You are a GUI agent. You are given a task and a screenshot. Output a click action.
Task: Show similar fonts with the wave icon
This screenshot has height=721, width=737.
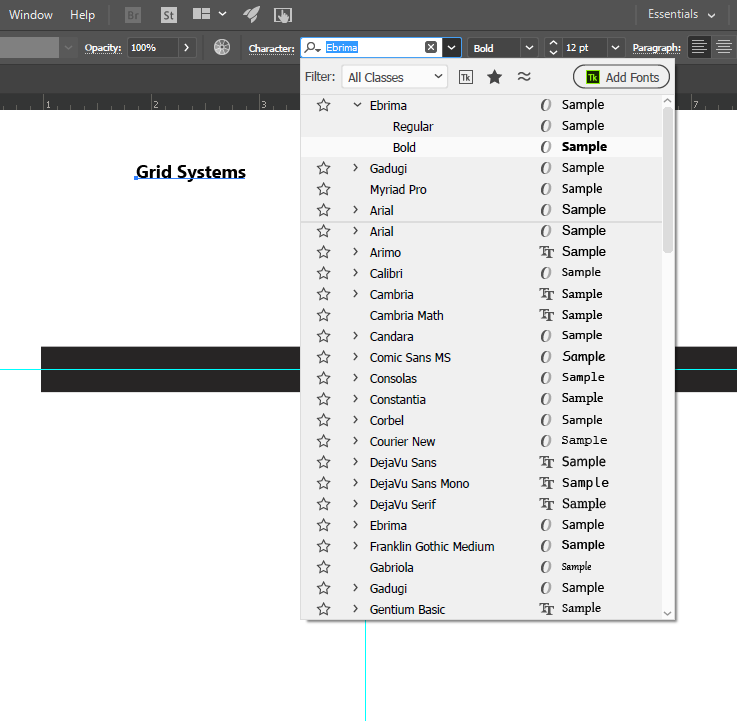click(523, 77)
